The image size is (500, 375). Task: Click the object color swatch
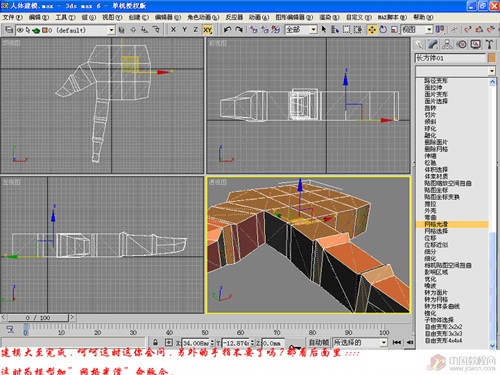(x=492, y=58)
